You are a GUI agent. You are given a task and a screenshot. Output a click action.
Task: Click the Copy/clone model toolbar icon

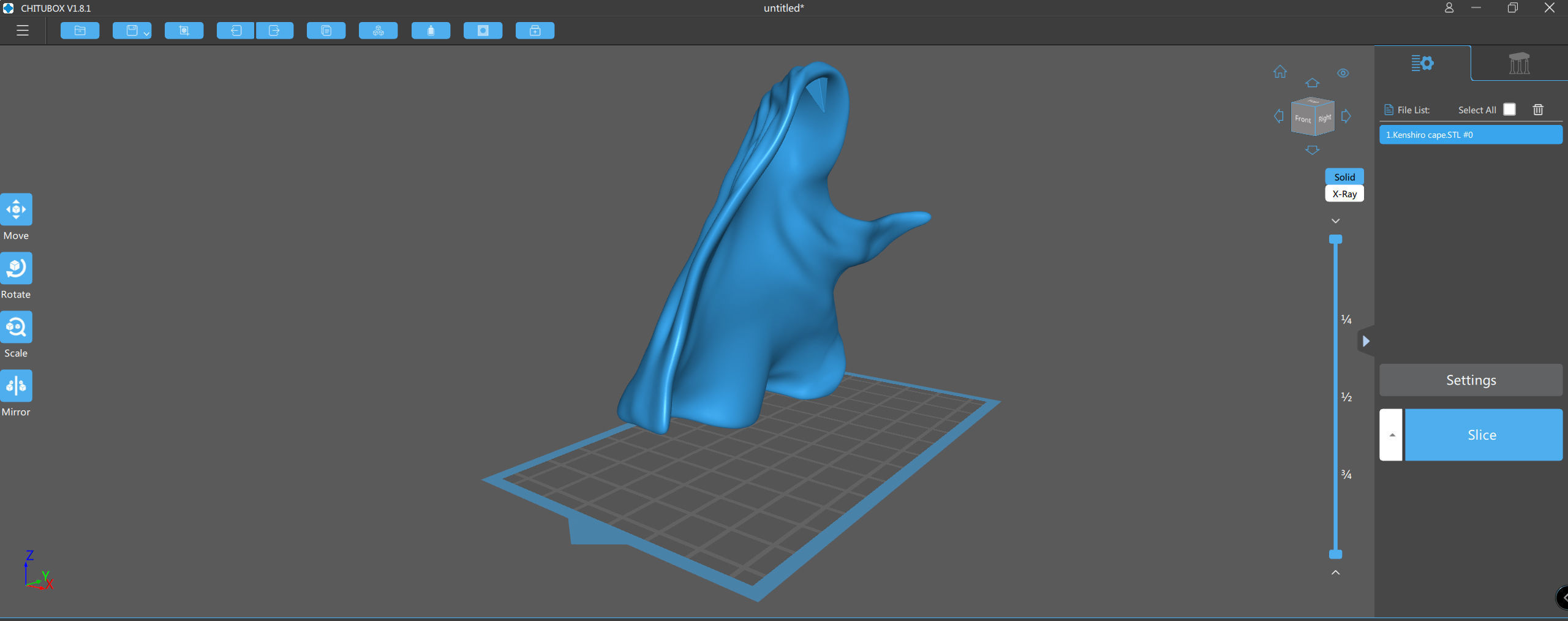coord(326,31)
